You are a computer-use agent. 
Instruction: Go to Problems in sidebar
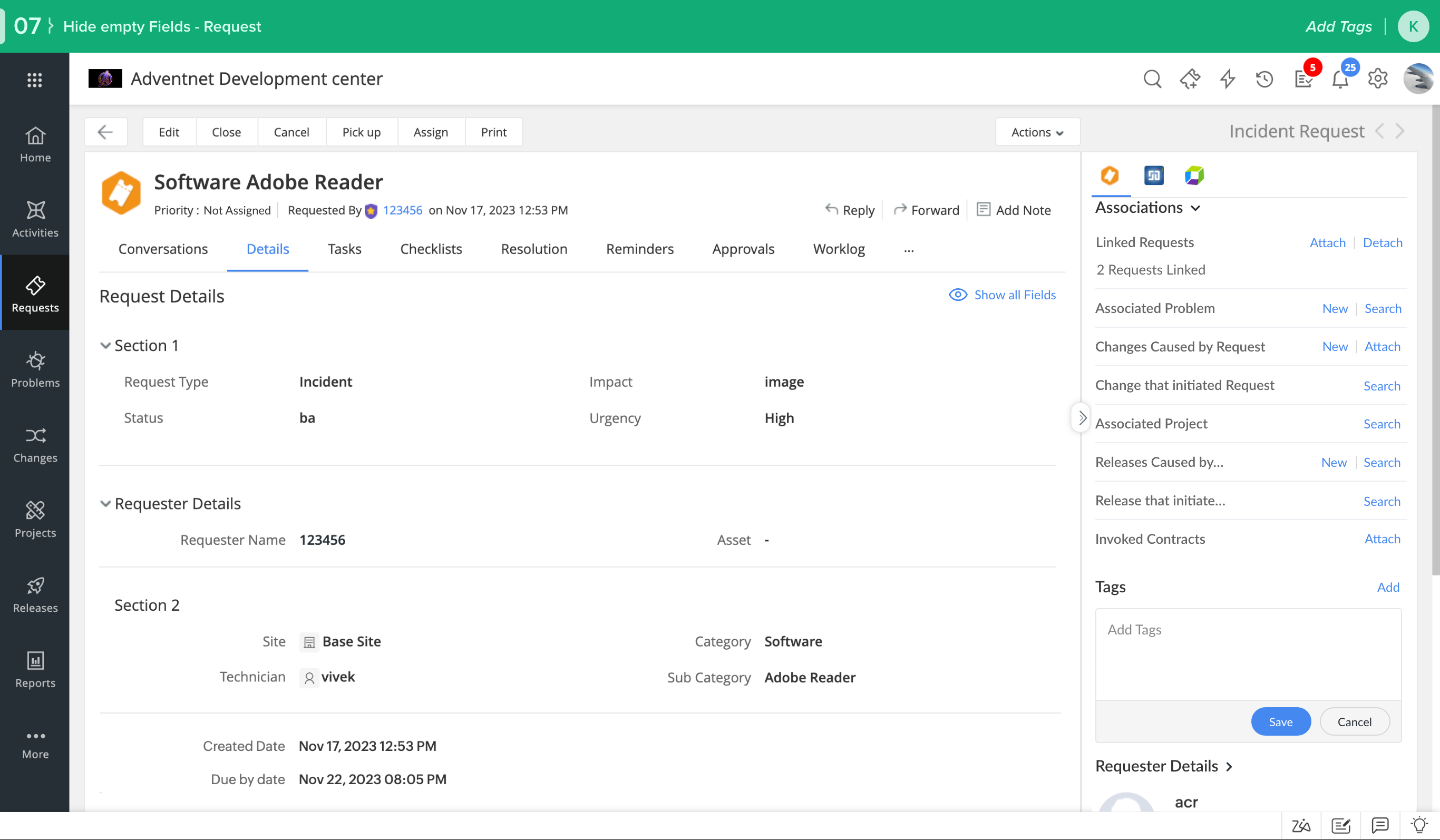(x=35, y=369)
